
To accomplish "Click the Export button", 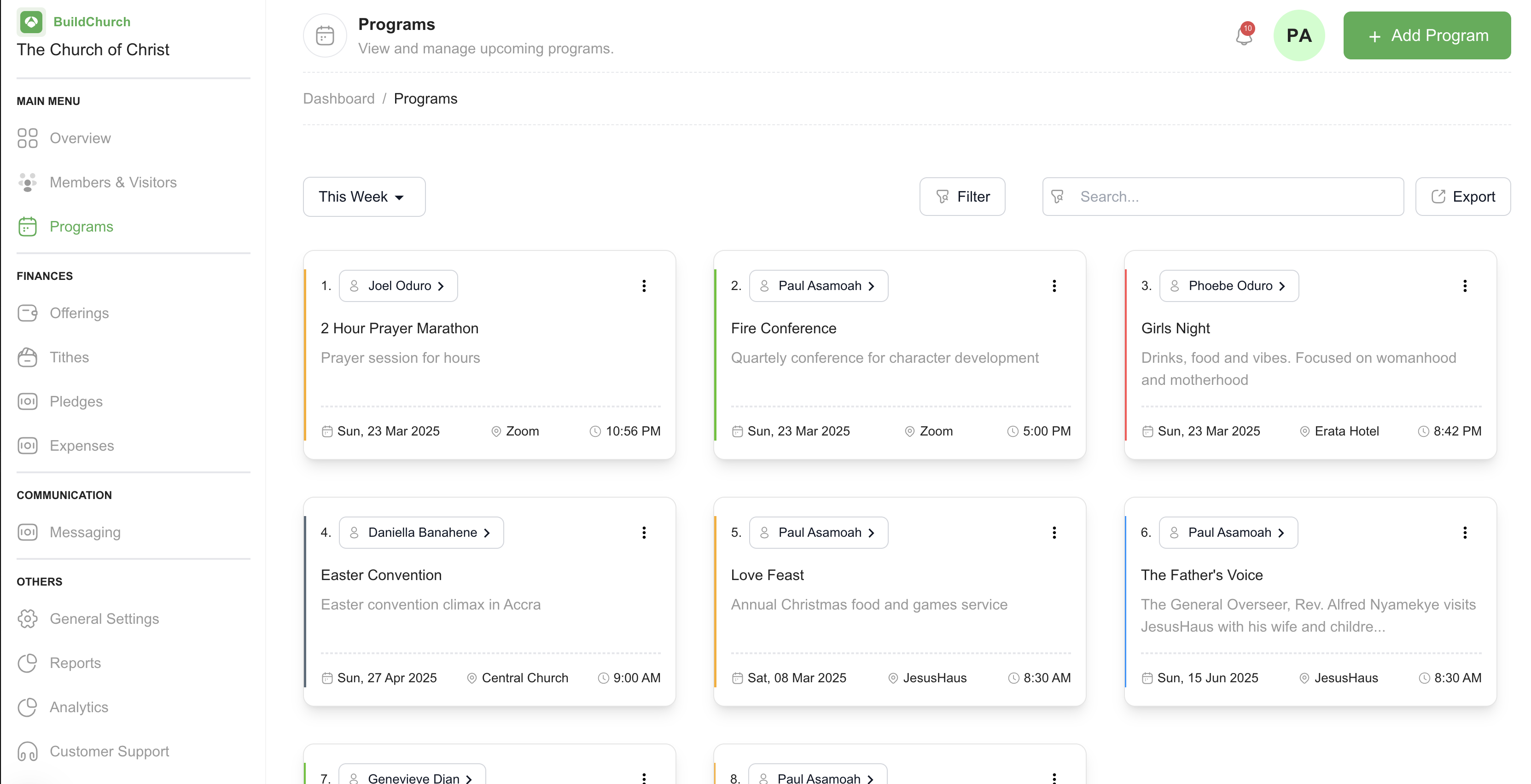I will 1463,196.
